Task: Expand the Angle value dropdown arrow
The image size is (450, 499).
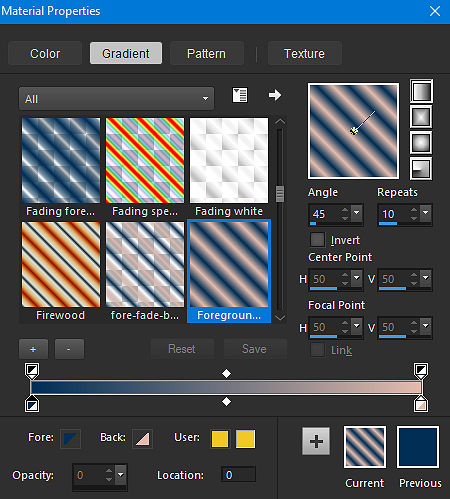Action: point(357,212)
